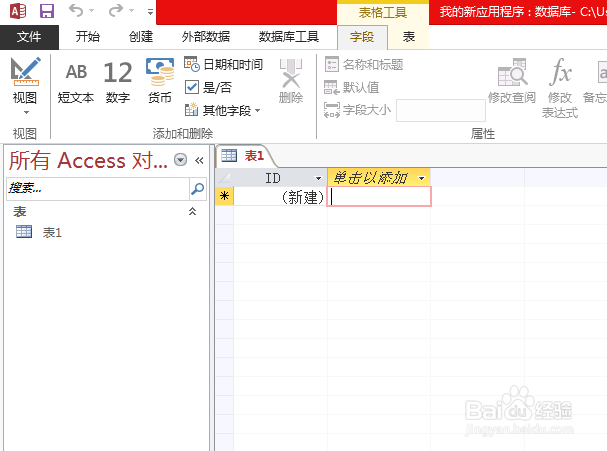
Task: Open the undo history dropdown arrow
Action: 92,11
